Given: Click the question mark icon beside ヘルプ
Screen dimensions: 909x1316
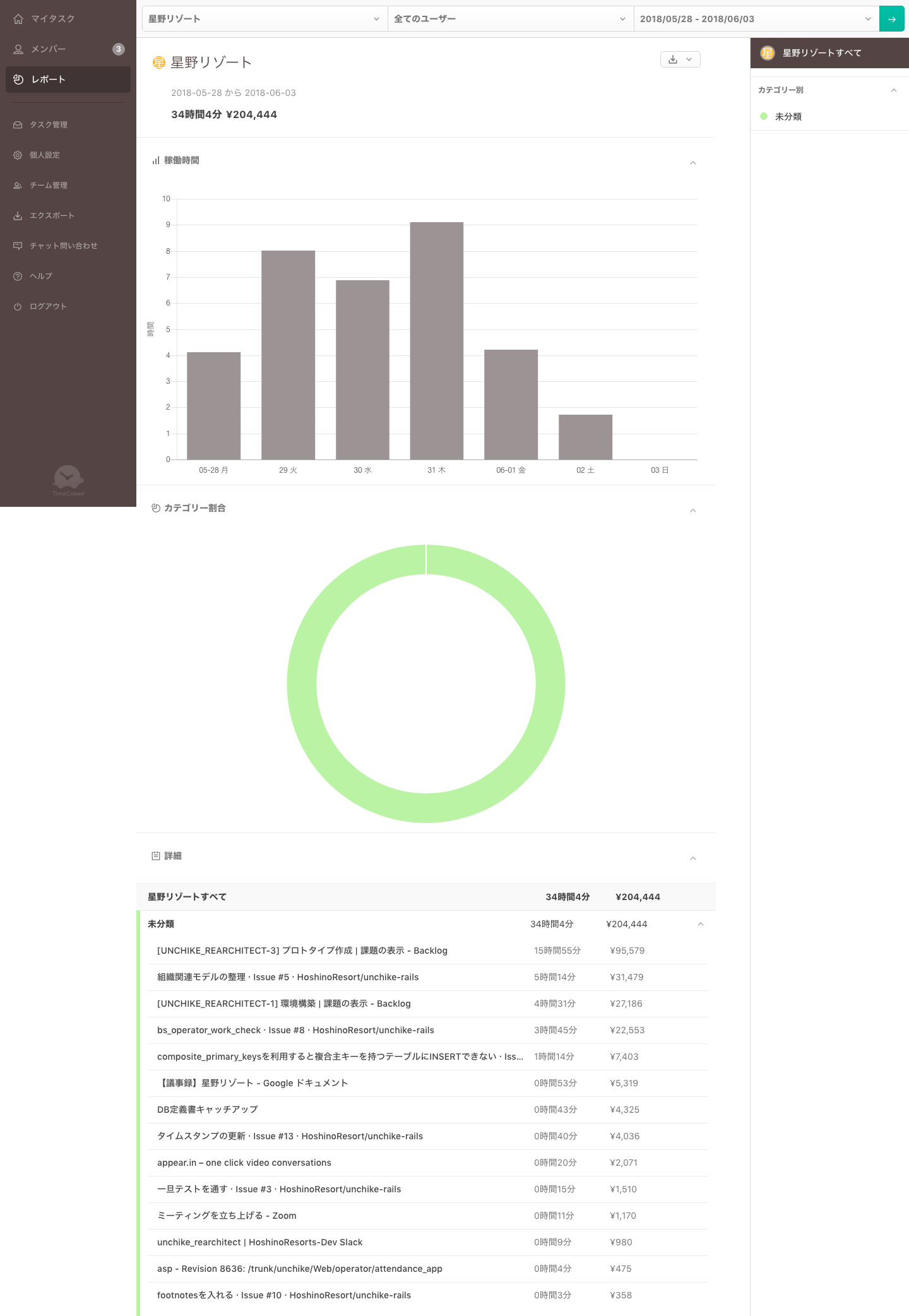Looking at the screenshot, I should pos(18,276).
